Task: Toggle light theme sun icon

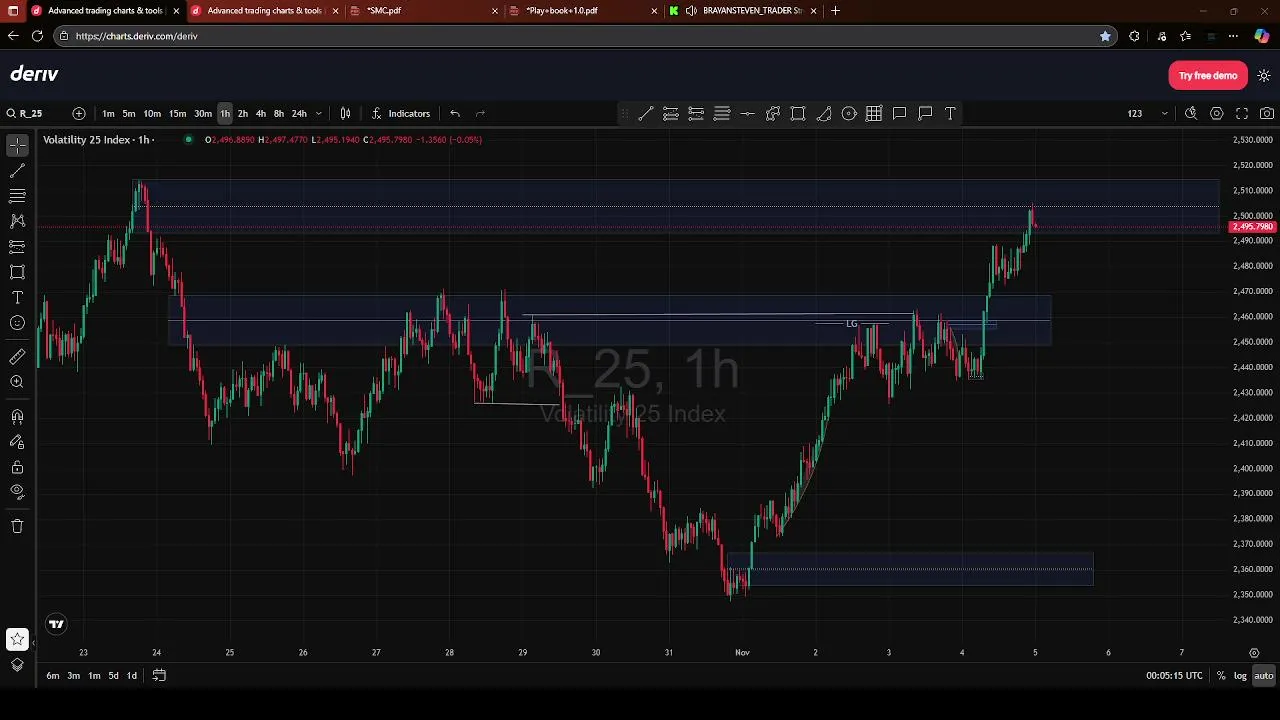Action: pos(1264,76)
